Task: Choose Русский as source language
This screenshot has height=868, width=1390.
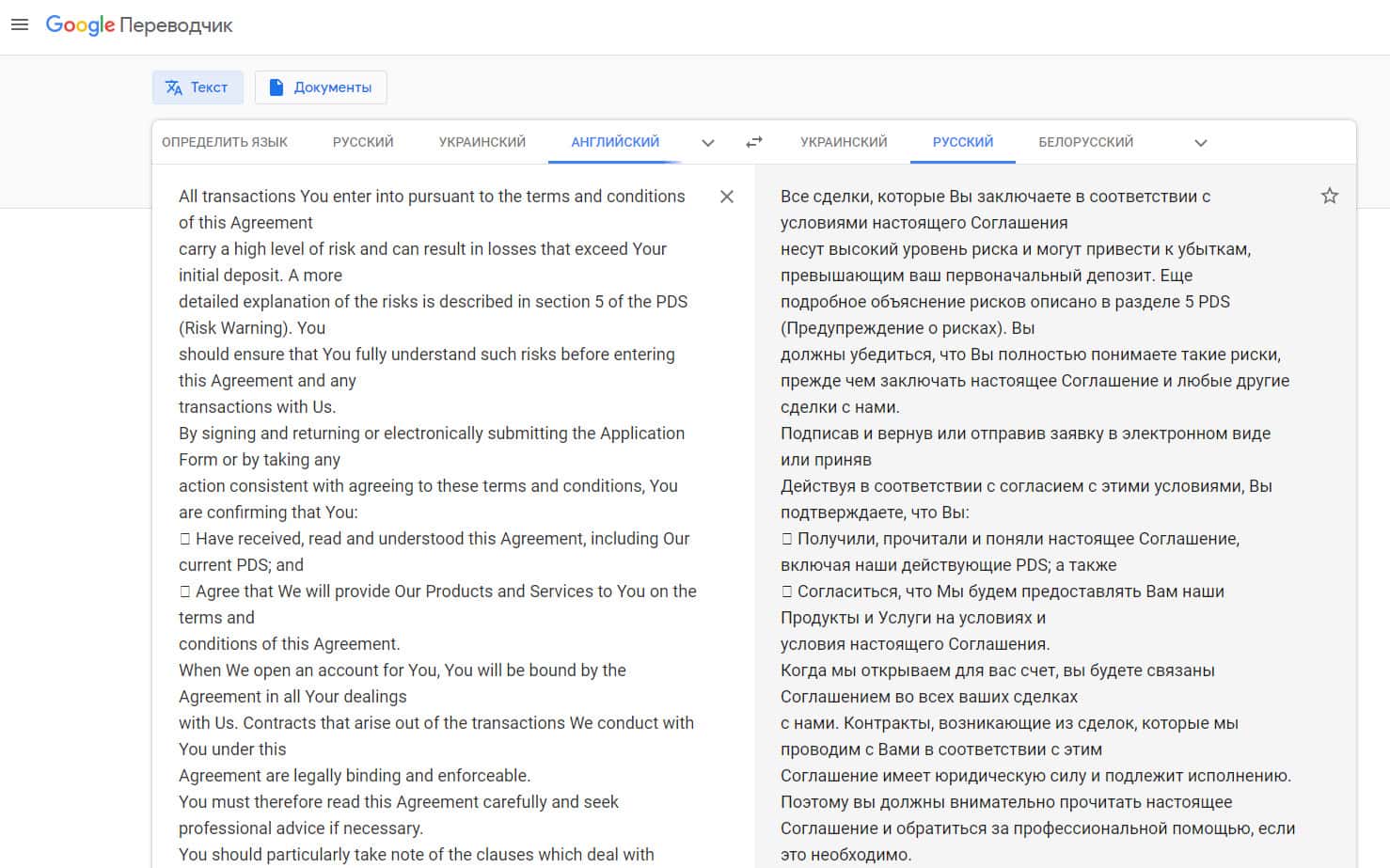Action: [x=363, y=142]
